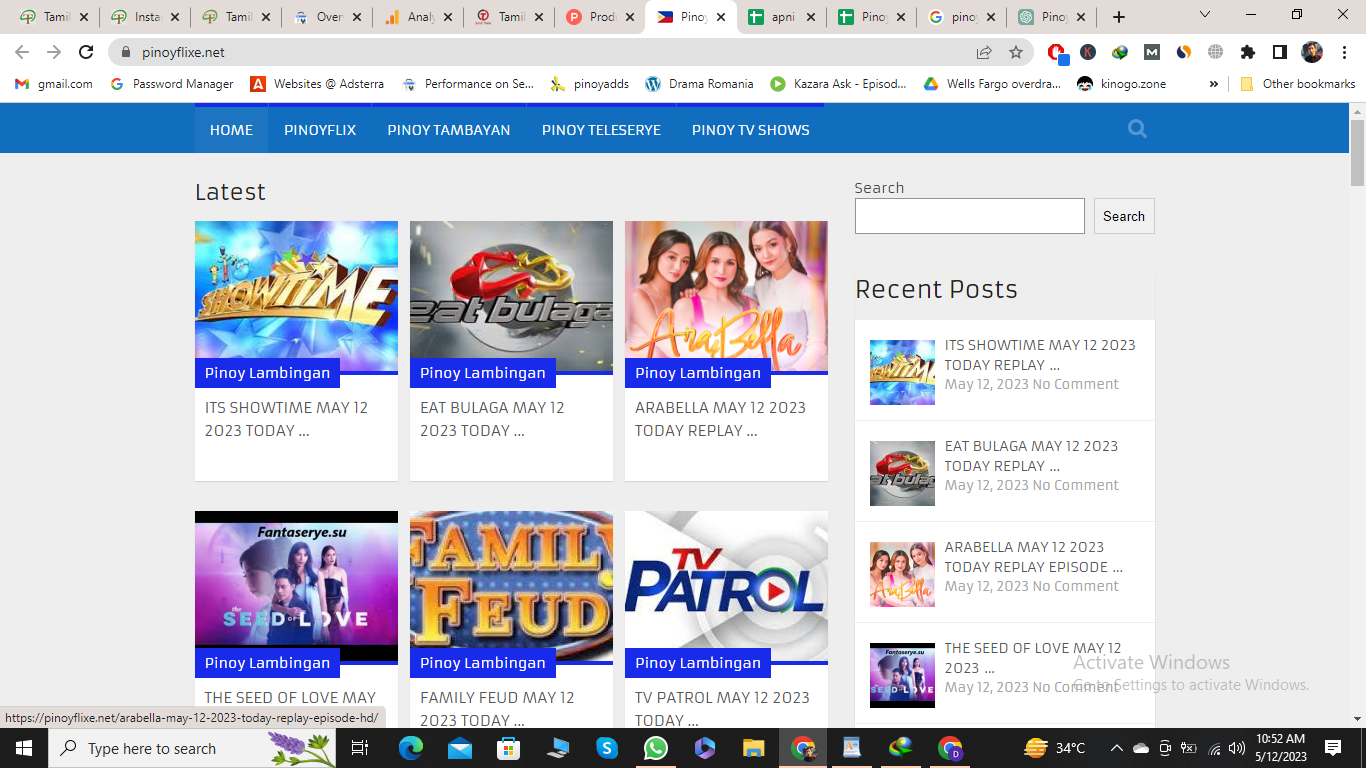This screenshot has width=1366, height=768.
Task: Open the PINOY TAMBAYAN menu item
Action: click(x=449, y=130)
